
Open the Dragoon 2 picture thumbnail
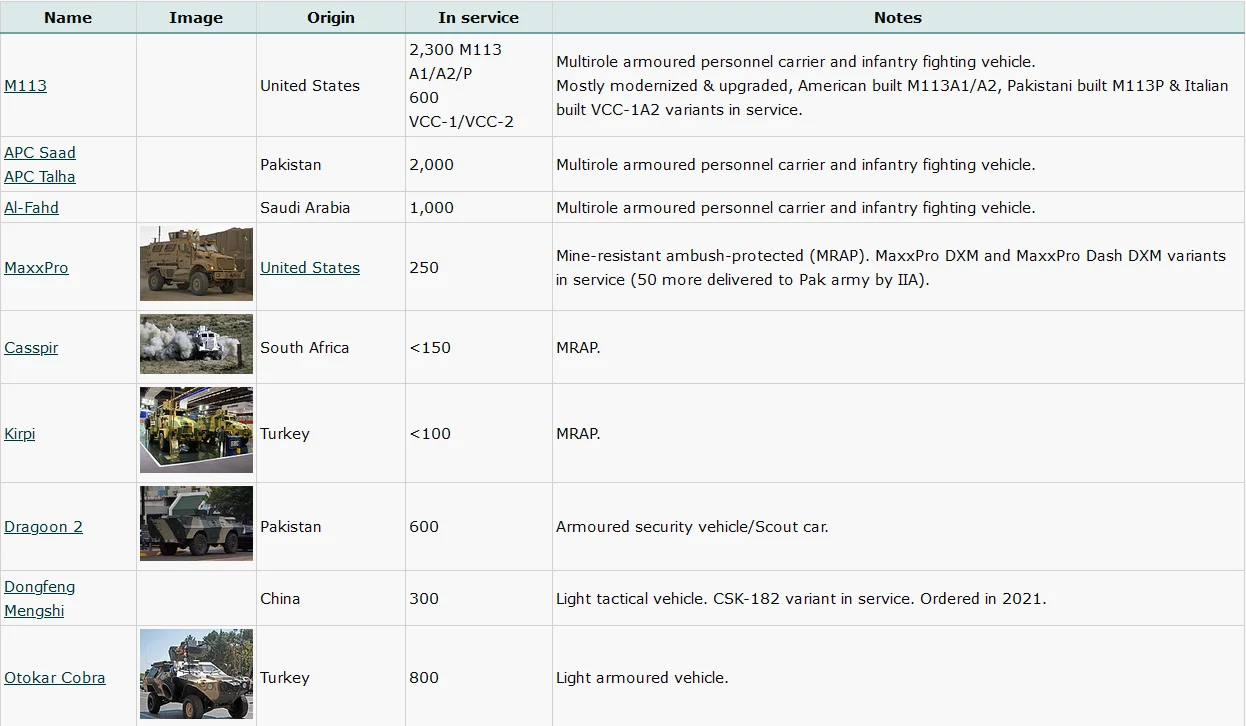196,524
